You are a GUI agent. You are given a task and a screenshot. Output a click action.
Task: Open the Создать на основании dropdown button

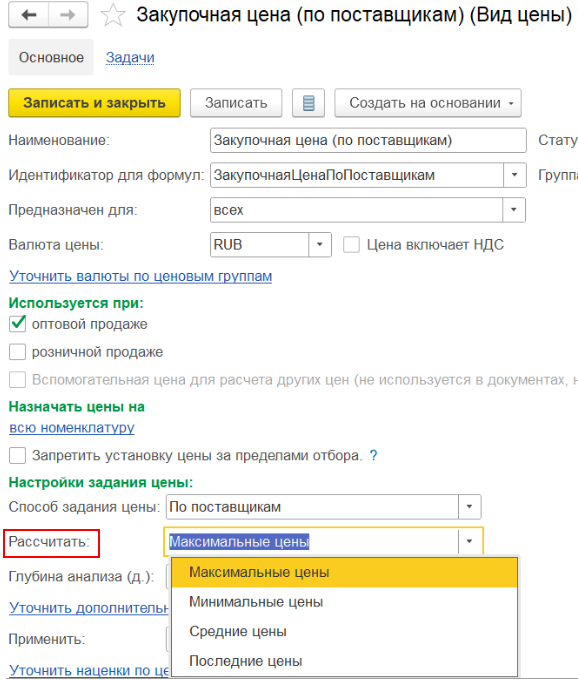coord(428,103)
